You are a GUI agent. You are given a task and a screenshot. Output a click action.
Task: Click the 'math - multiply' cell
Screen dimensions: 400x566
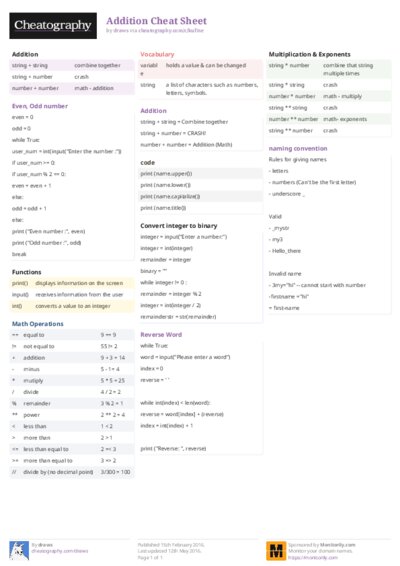pos(342,96)
